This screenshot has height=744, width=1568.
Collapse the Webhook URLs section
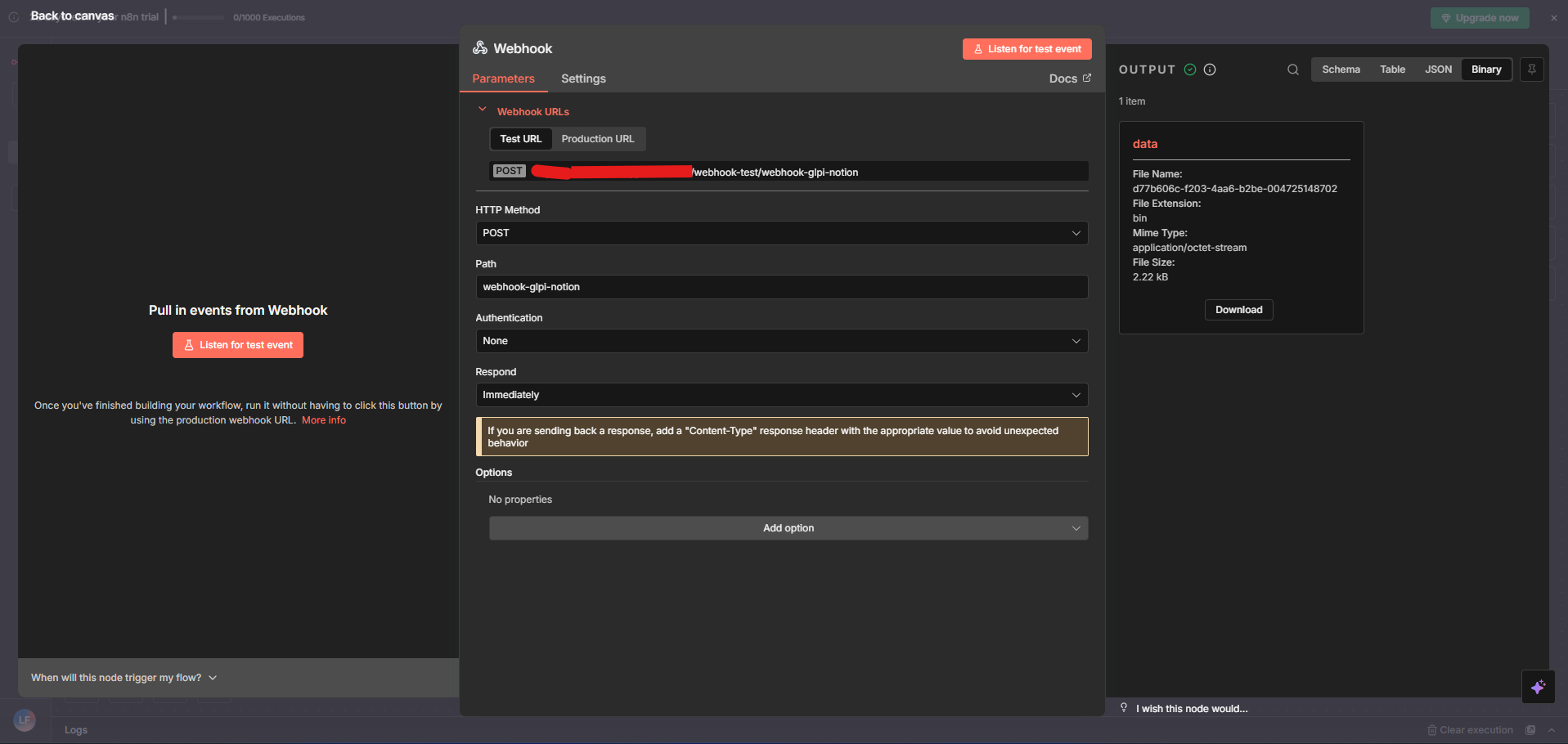[483, 110]
